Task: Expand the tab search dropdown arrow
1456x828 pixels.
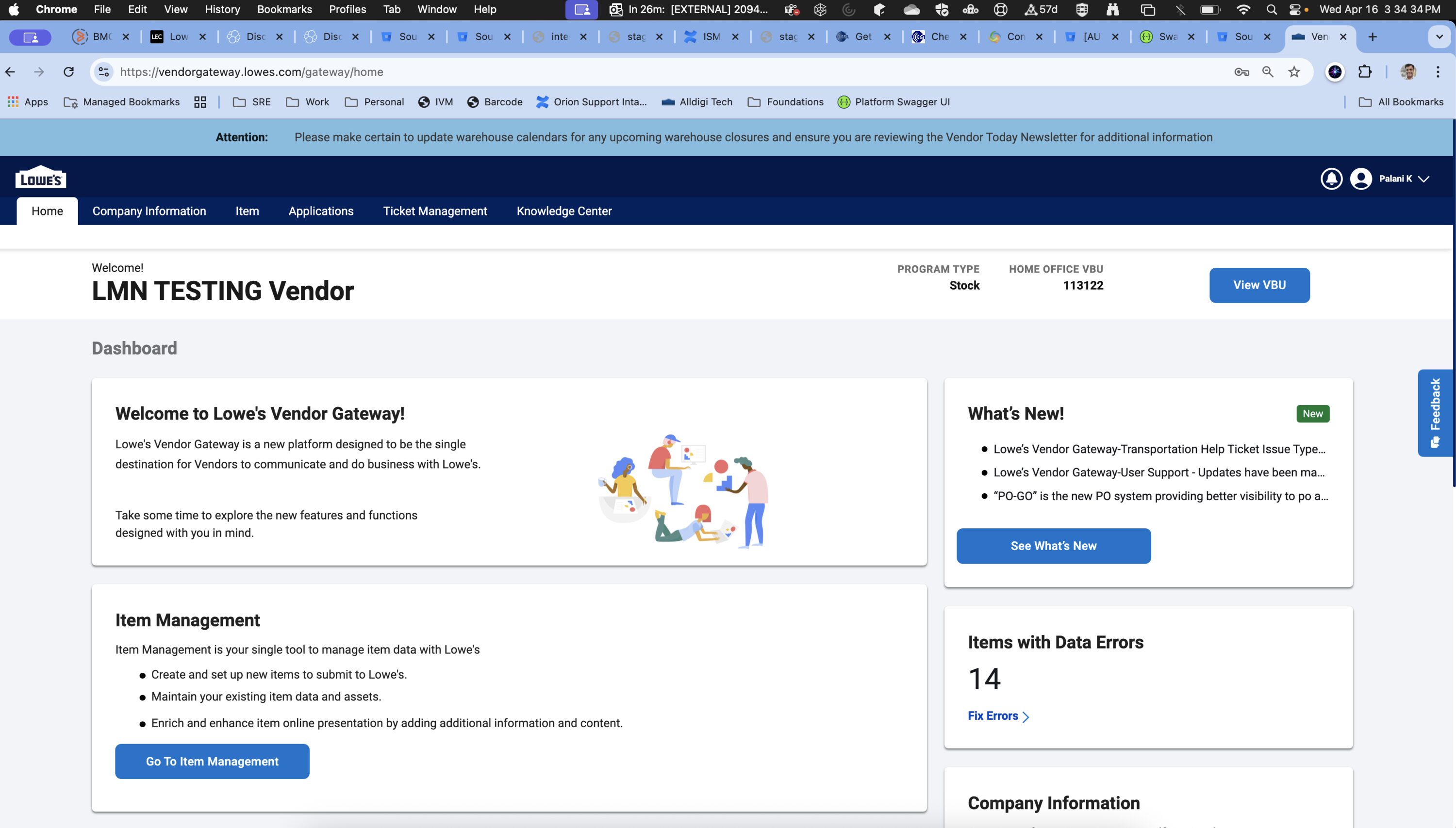Action: tap(1439, 37)
